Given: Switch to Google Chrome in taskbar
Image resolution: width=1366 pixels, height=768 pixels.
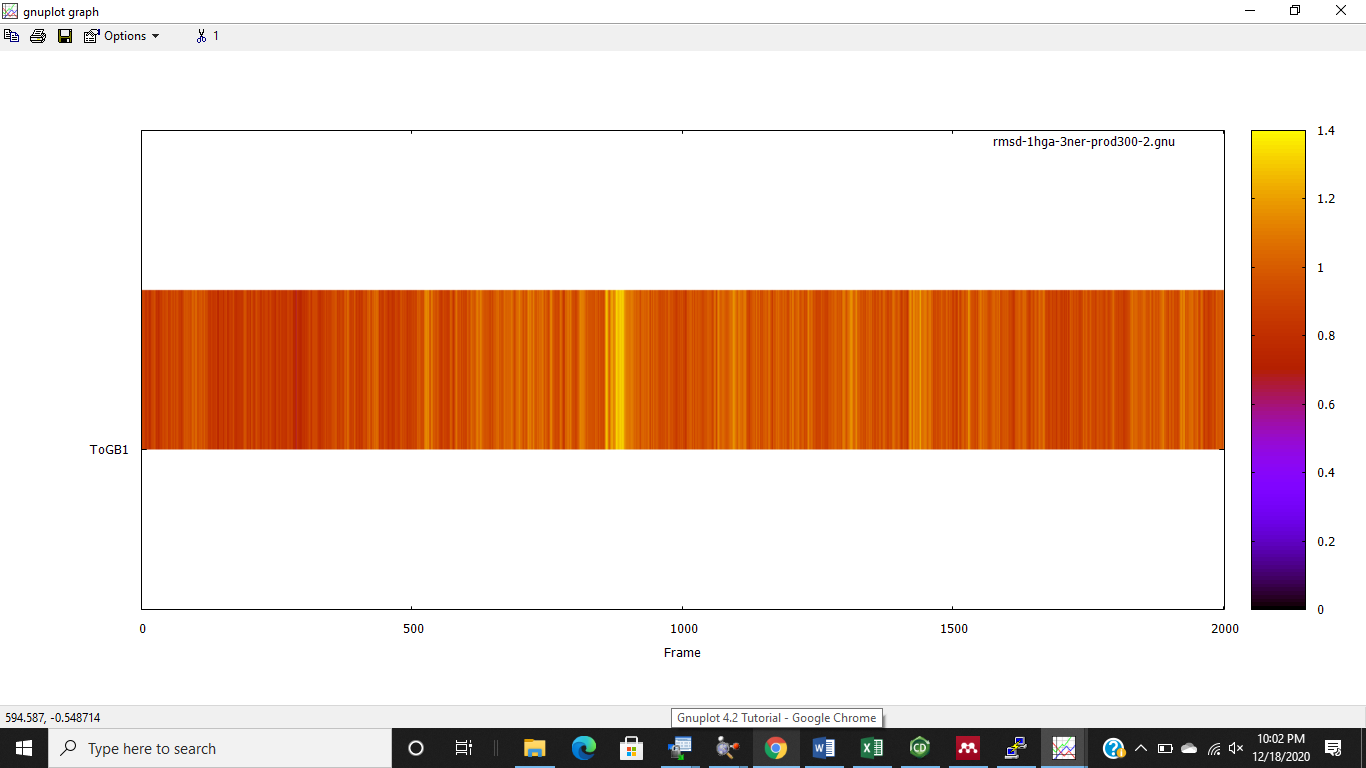Looking at the screenshot, I should click(x=776, y=748).
